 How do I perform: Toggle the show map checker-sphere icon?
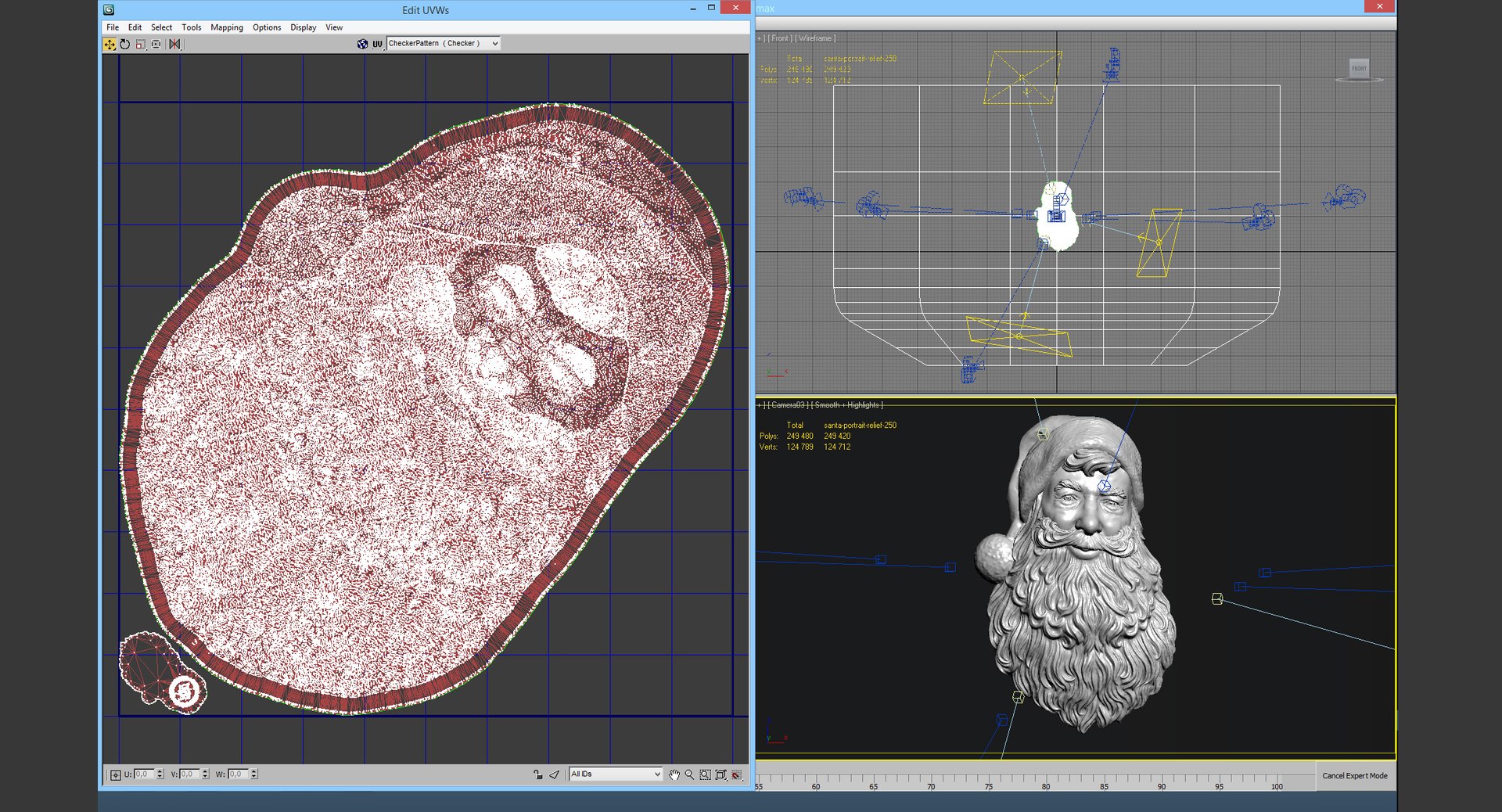362,44
